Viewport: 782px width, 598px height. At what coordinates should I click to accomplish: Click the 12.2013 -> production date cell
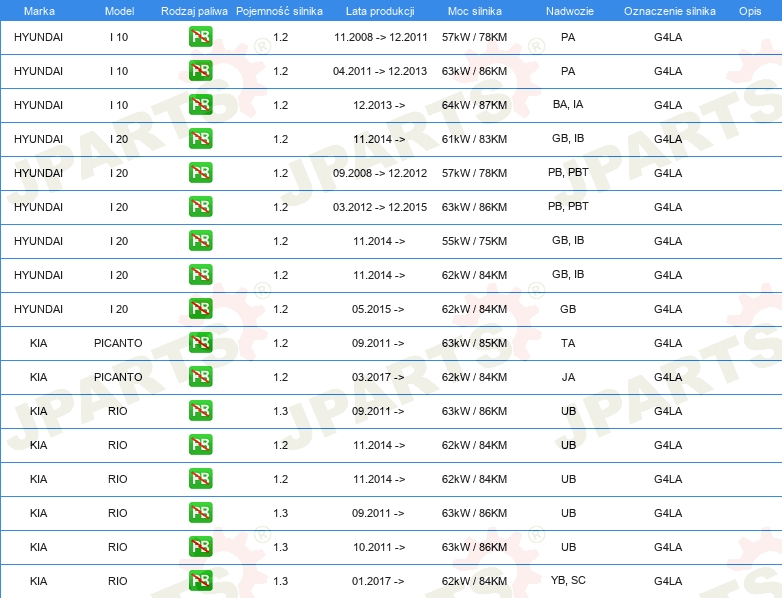click(x=379, y=105)
